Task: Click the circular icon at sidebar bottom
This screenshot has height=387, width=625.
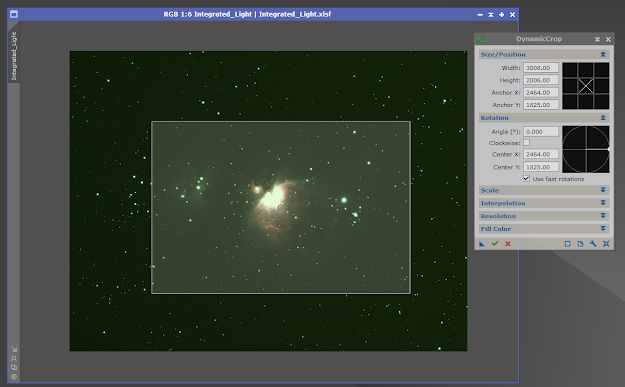Action: click(x=14, y=377)
